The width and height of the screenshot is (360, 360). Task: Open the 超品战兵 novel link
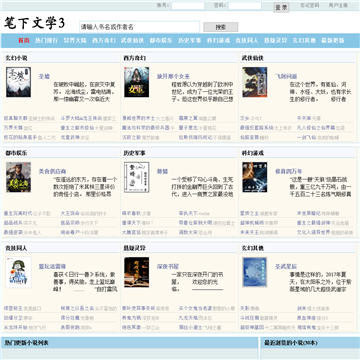tap(13, 223)
